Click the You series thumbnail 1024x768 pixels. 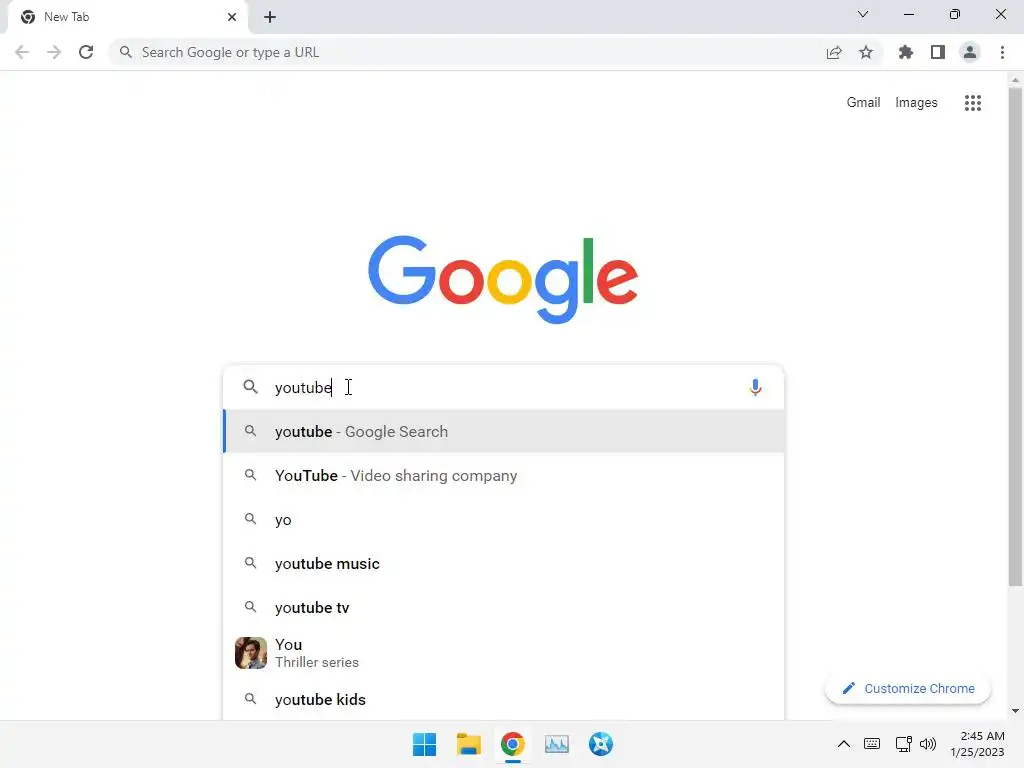[251, 653]
